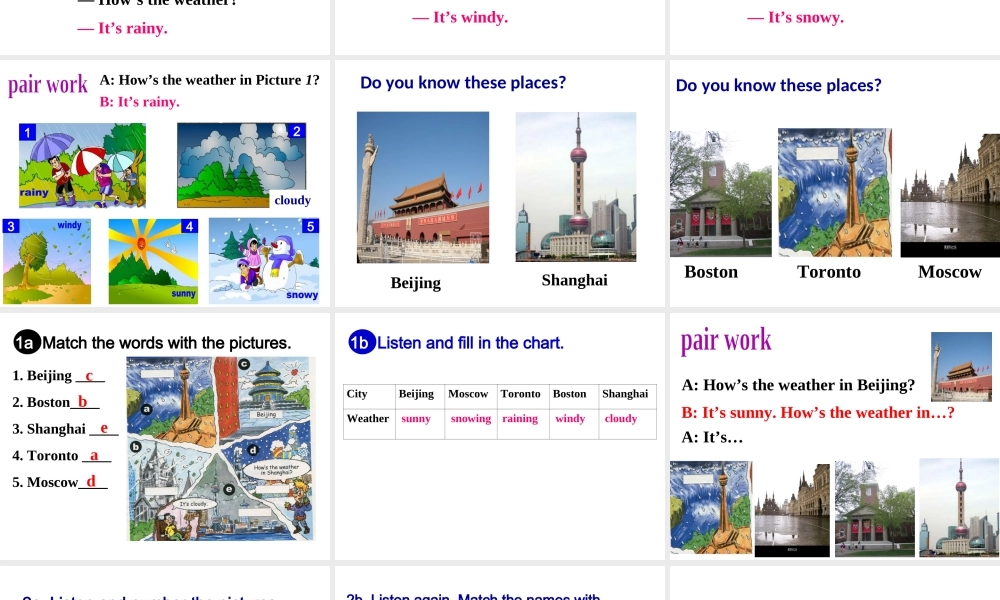Click the 'Shanghai' column cell in the chart
The width and height of the screenshot is (1000, 600).
pyautogui.click(x=628, y=397)
